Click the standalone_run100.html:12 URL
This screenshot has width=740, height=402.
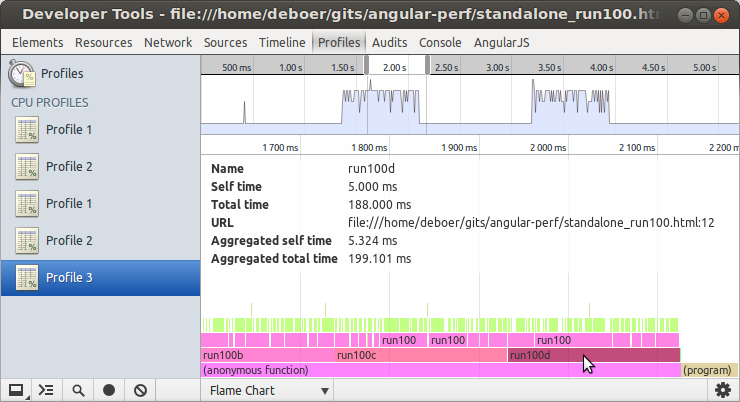tap(531, 223)
